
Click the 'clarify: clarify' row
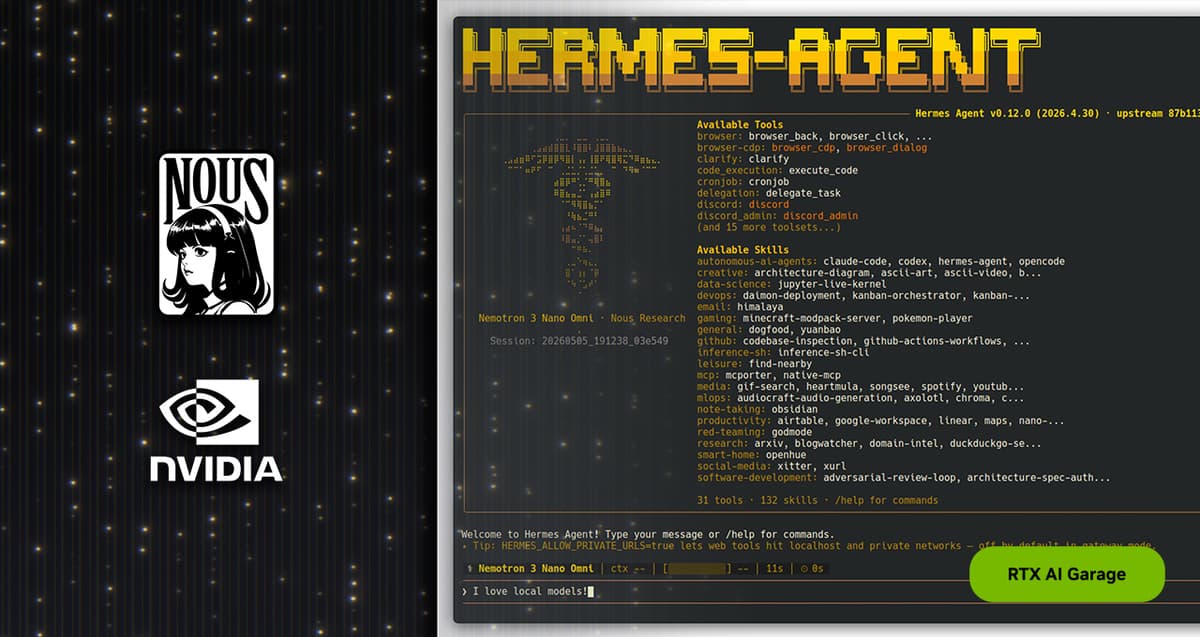743,159
